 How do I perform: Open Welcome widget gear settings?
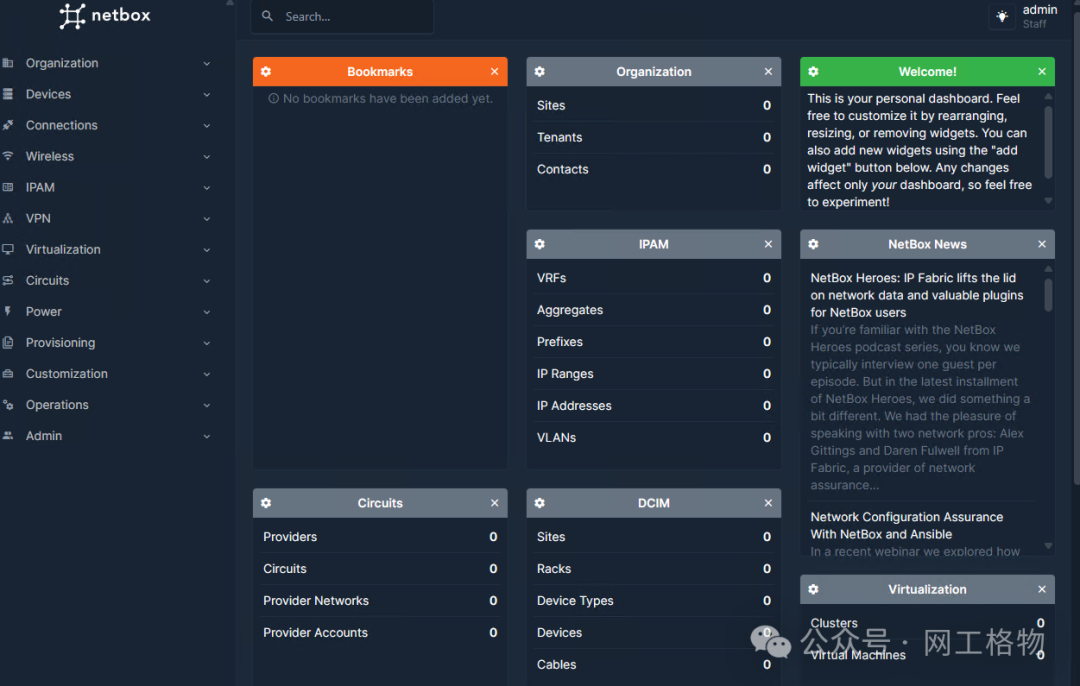click(x=813, y=72)
